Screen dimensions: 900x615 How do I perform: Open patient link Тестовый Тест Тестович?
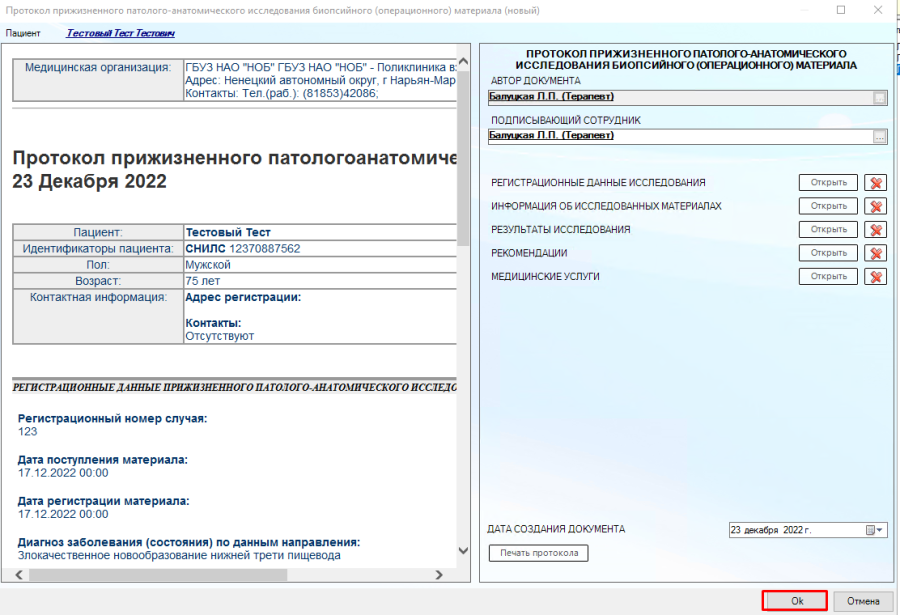[x=121, y=33]
